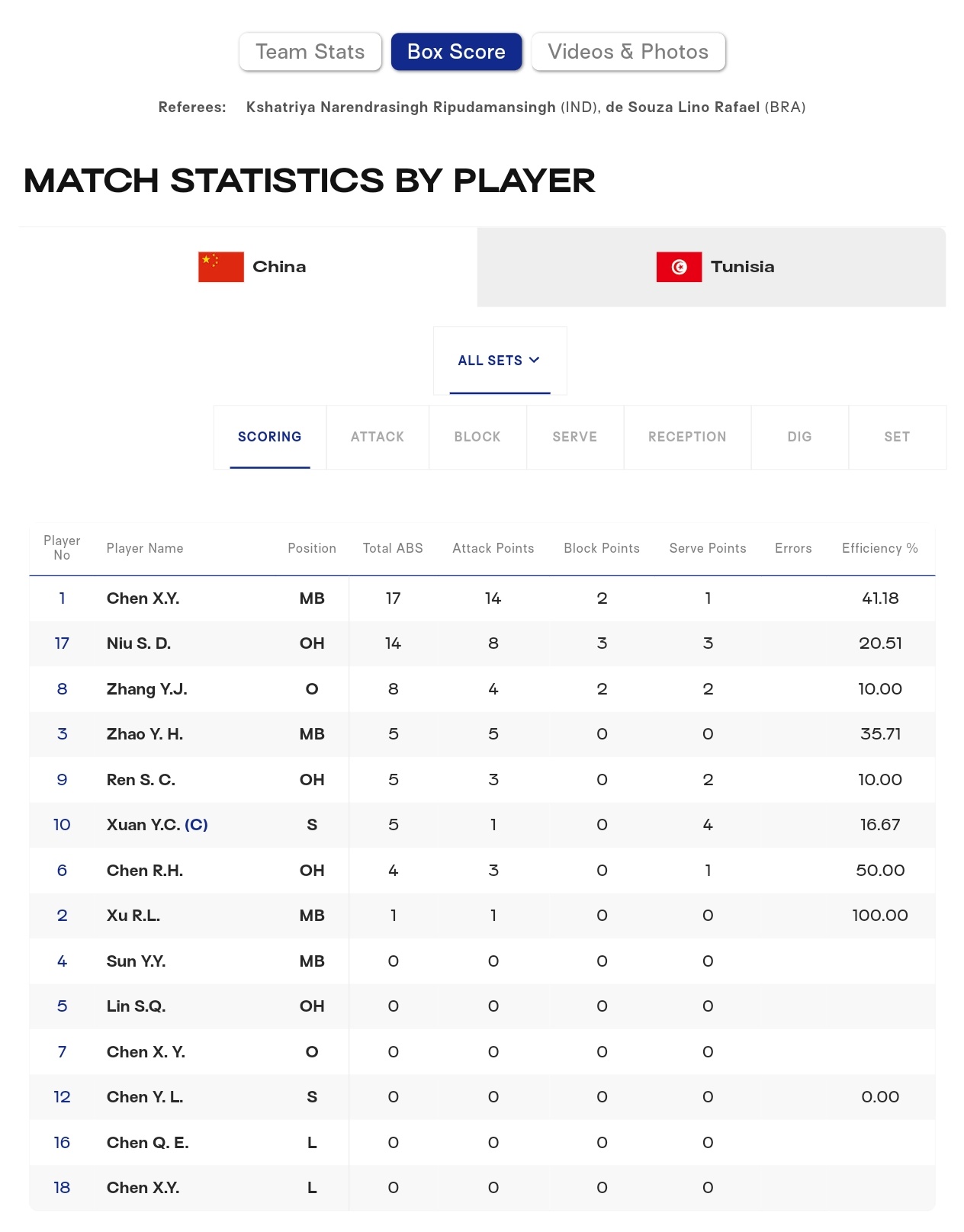Select the SCORING tab

click(270, 437)
